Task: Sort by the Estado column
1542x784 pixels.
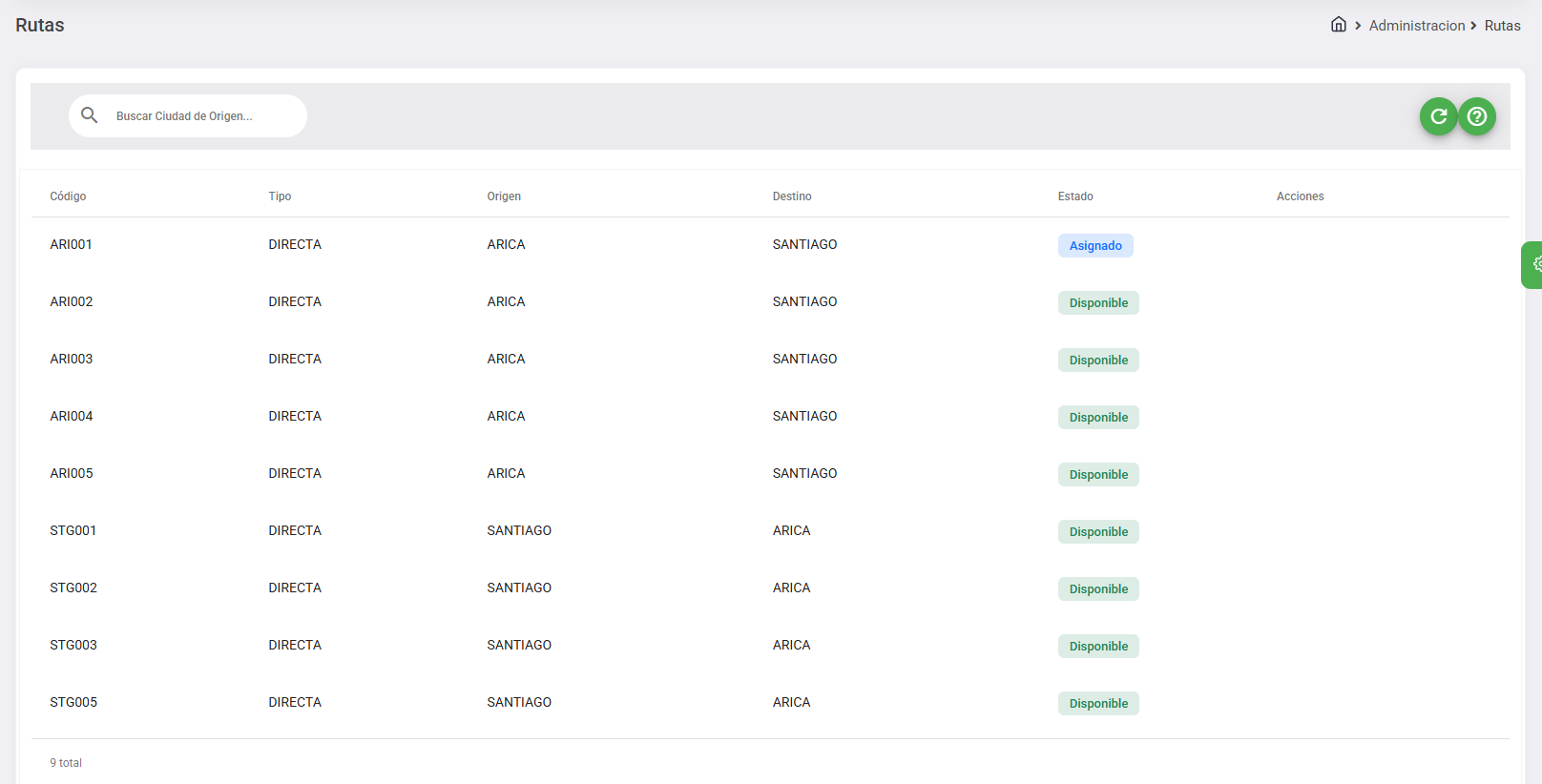Action: click(1075, 196)
